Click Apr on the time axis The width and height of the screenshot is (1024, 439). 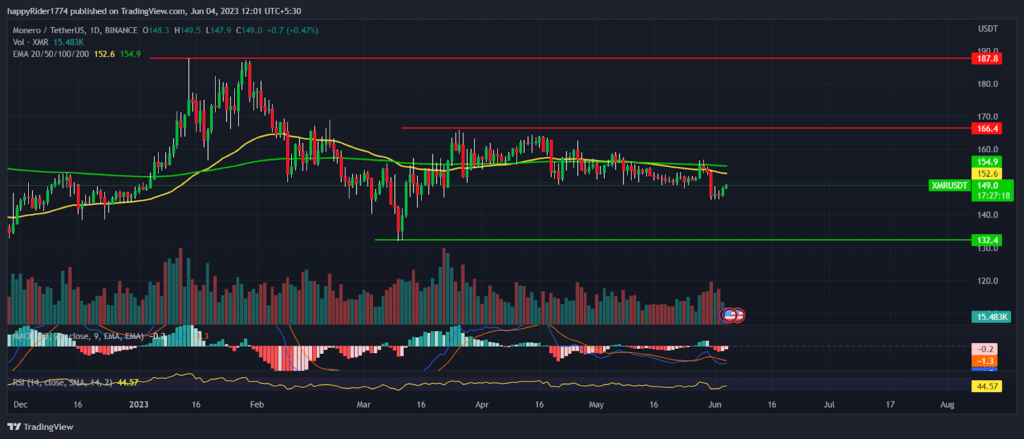(481, 405)
